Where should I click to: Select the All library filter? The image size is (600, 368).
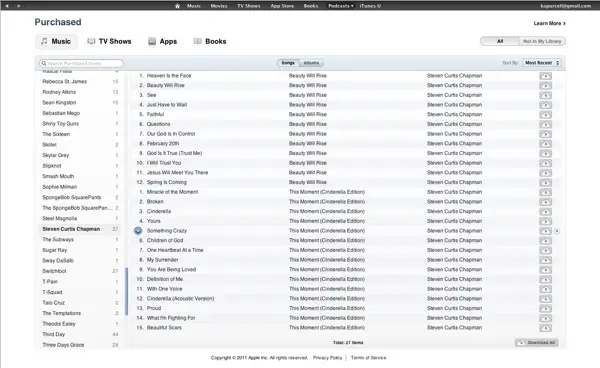pyautogui.click(x=500, y=41)
